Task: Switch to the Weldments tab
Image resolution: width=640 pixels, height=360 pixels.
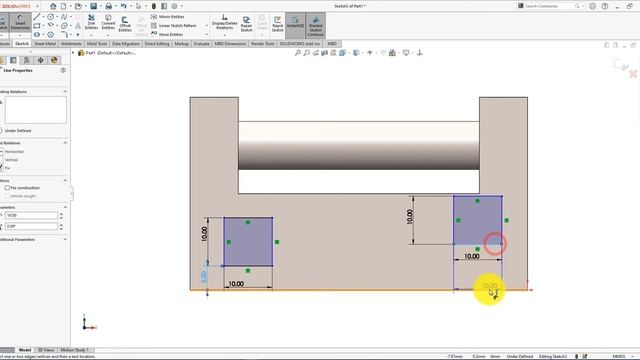Action: click(71, 44)
